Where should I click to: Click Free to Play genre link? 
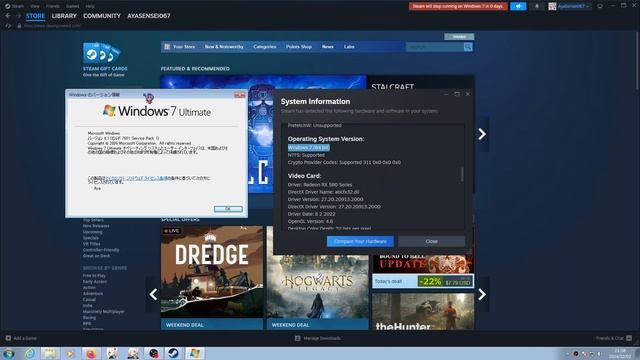(x=94, y=276)
